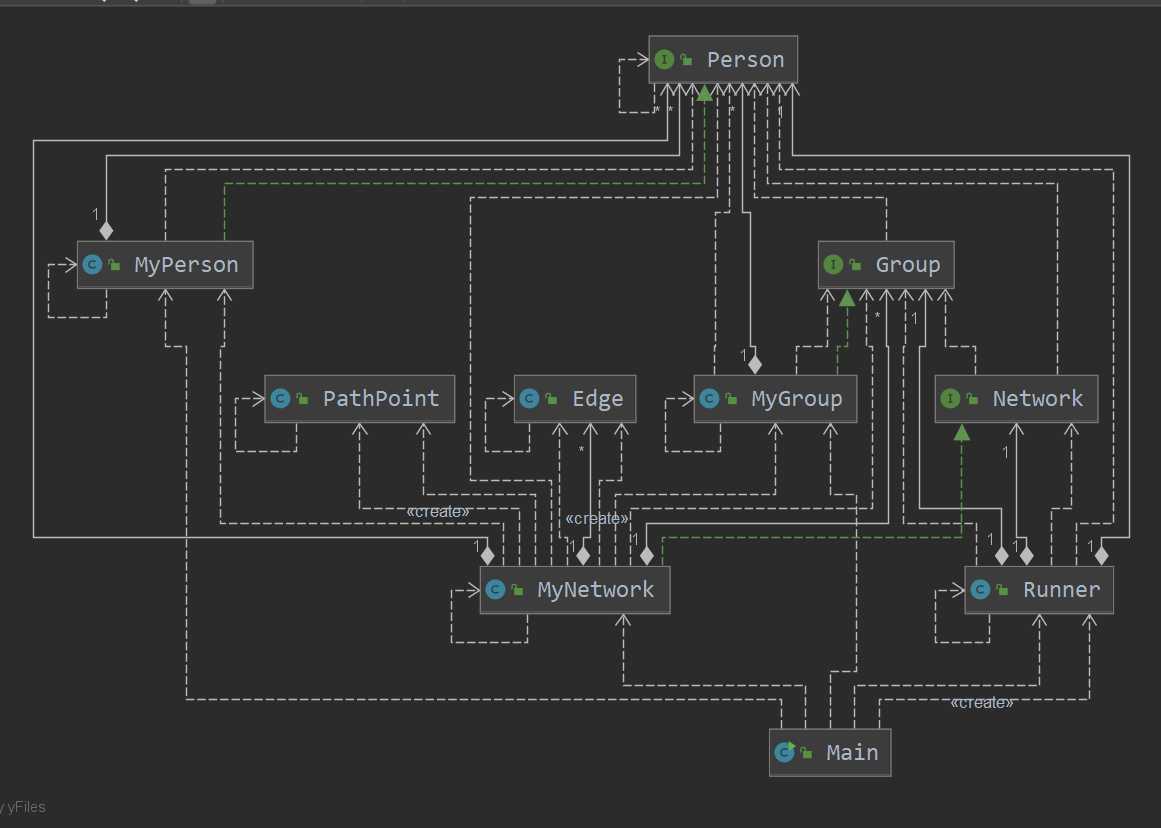The width and height of the screenshot is (1161, 828).
Task: Click the interface icon on Network node
Action: (x=950, y=399)
